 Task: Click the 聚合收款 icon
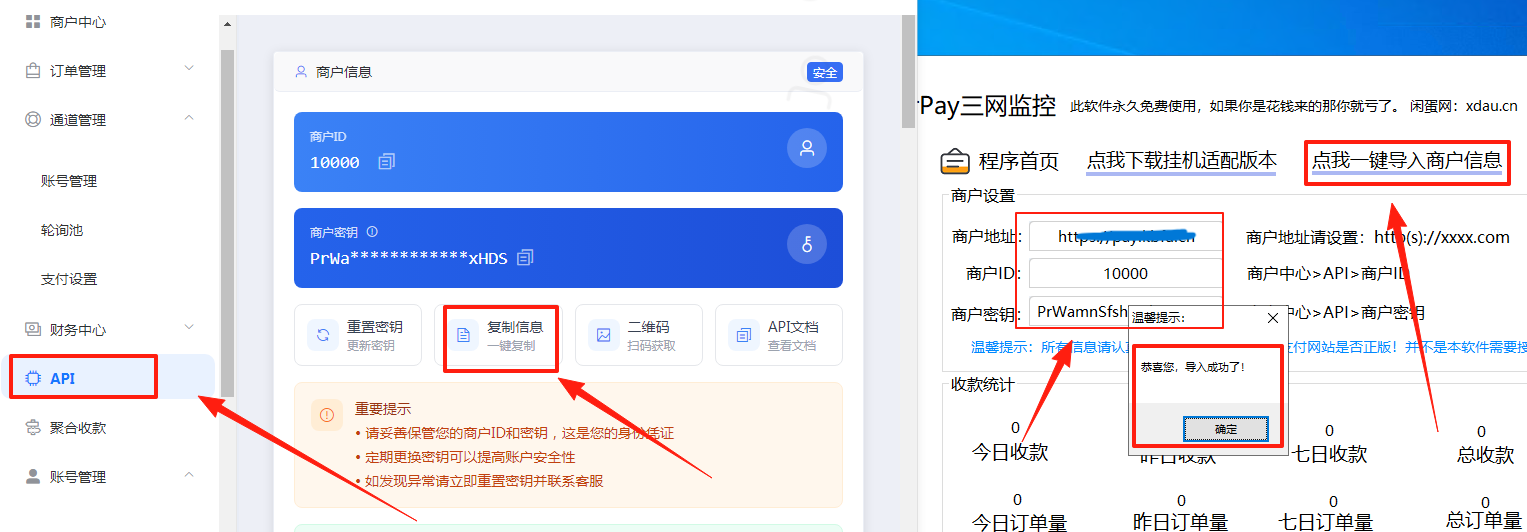pyautogui.click(x=33, y=427)
